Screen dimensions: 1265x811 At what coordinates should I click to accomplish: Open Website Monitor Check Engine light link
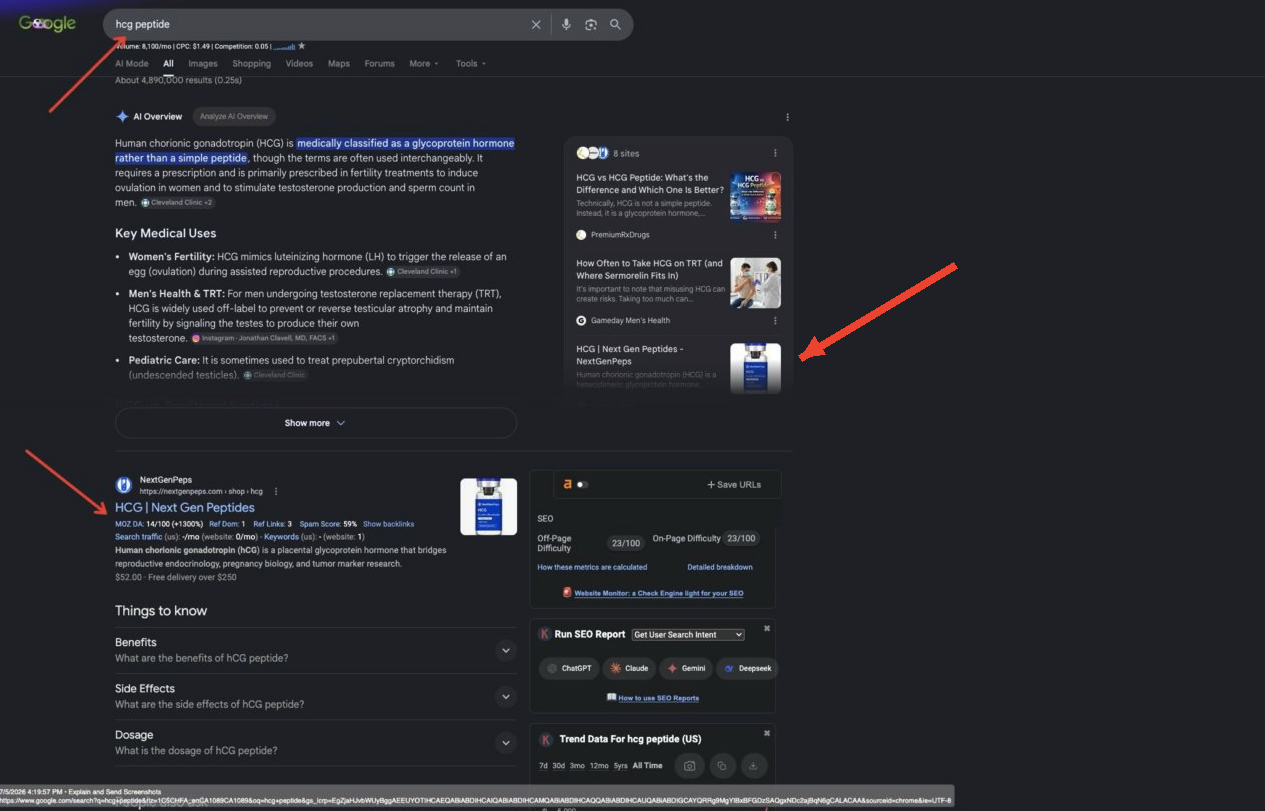pos(658,593)
